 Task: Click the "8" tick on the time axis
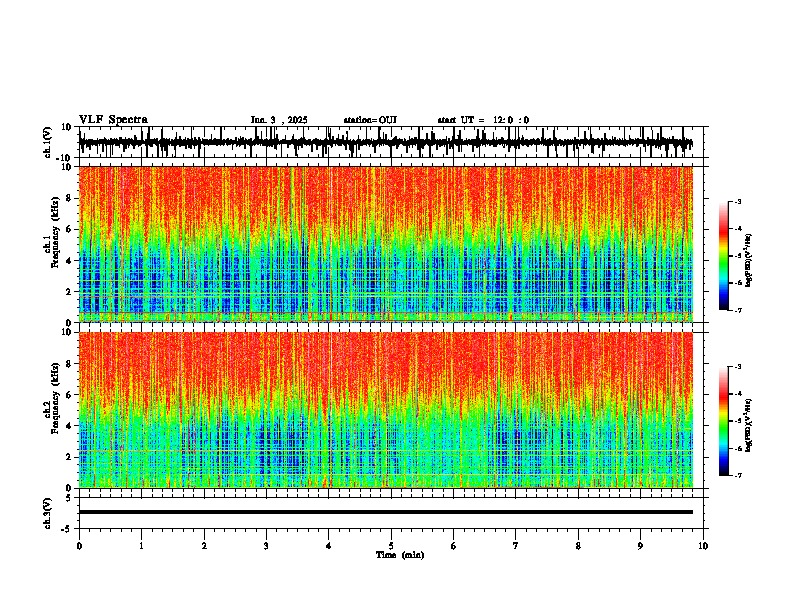[578, 546]
